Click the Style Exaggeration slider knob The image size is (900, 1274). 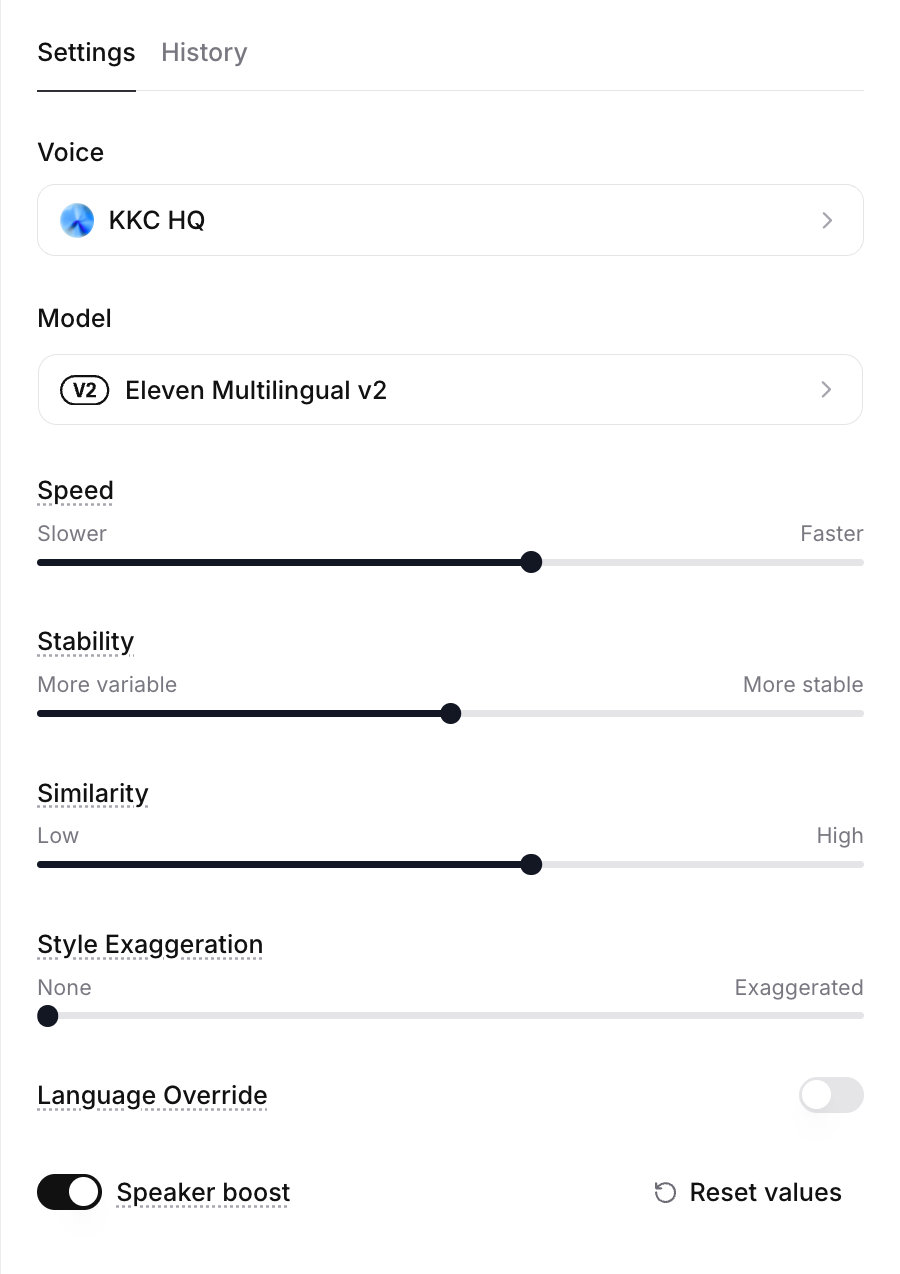tap(47, 1016)
